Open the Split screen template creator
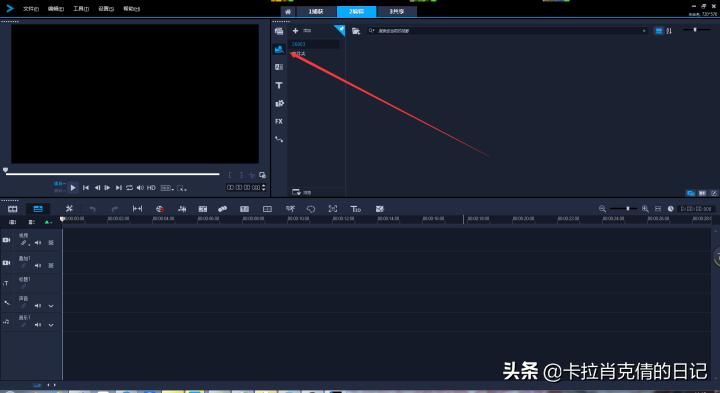 267,209
